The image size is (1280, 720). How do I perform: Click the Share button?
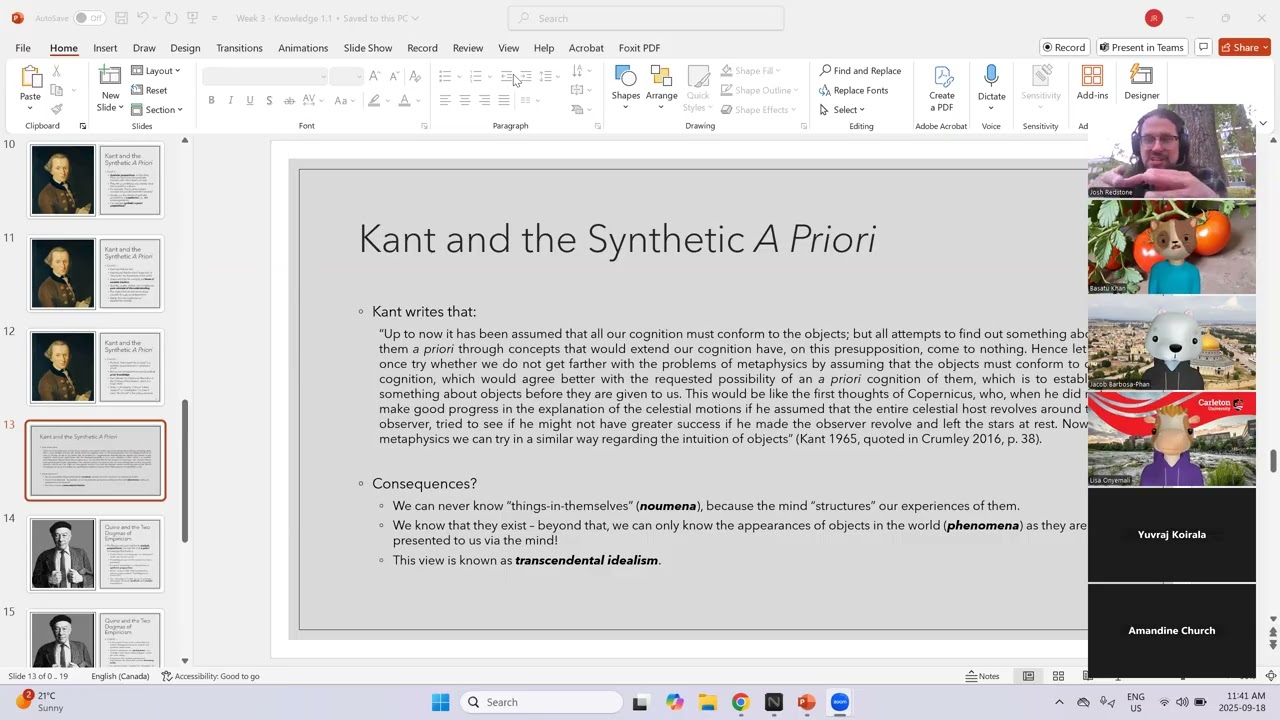click(1244, 47)
